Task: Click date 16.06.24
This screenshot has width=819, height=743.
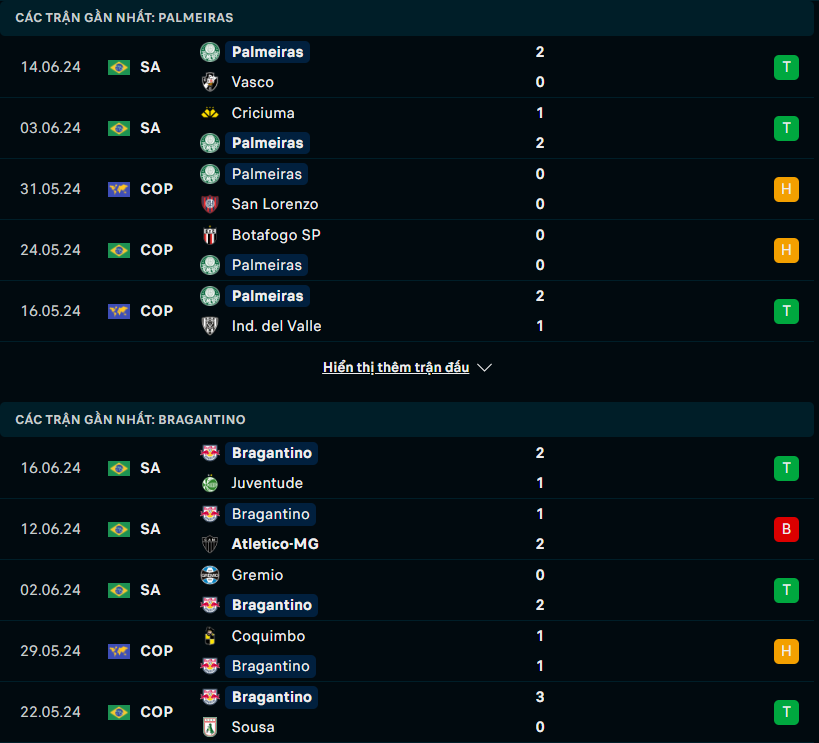Action: click(51, 468)
